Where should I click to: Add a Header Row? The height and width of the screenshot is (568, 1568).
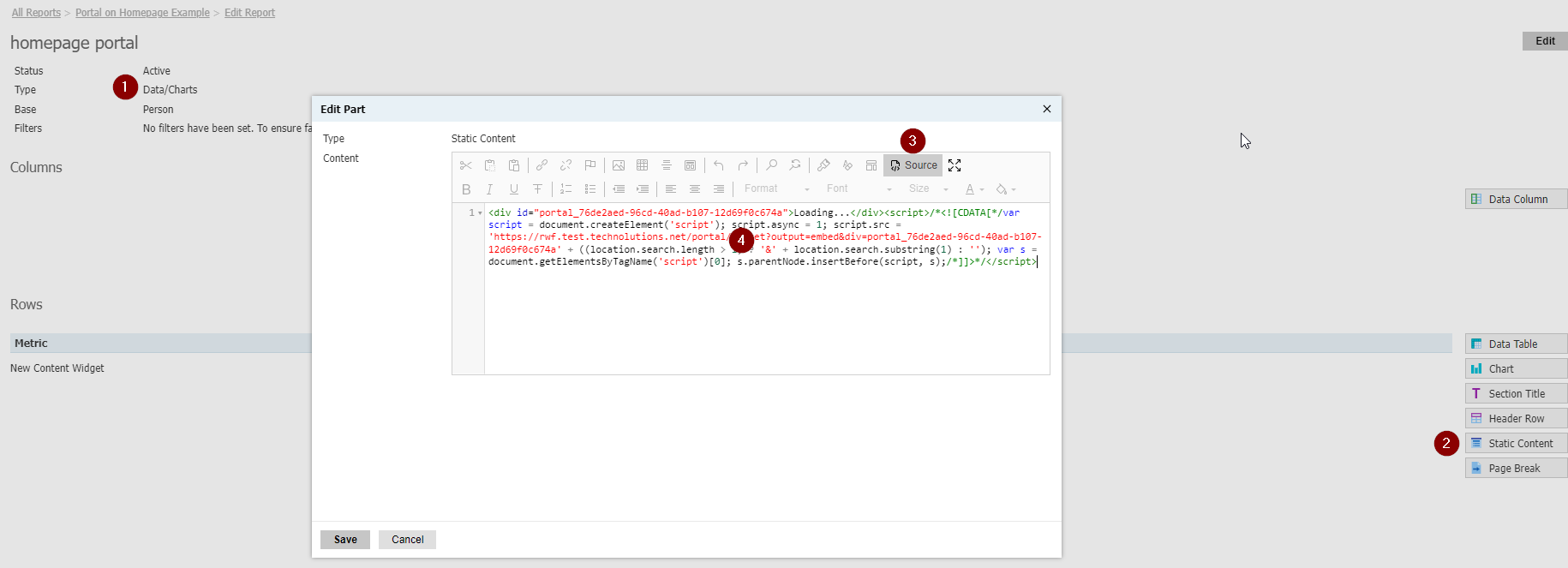tap(1517, 418)
